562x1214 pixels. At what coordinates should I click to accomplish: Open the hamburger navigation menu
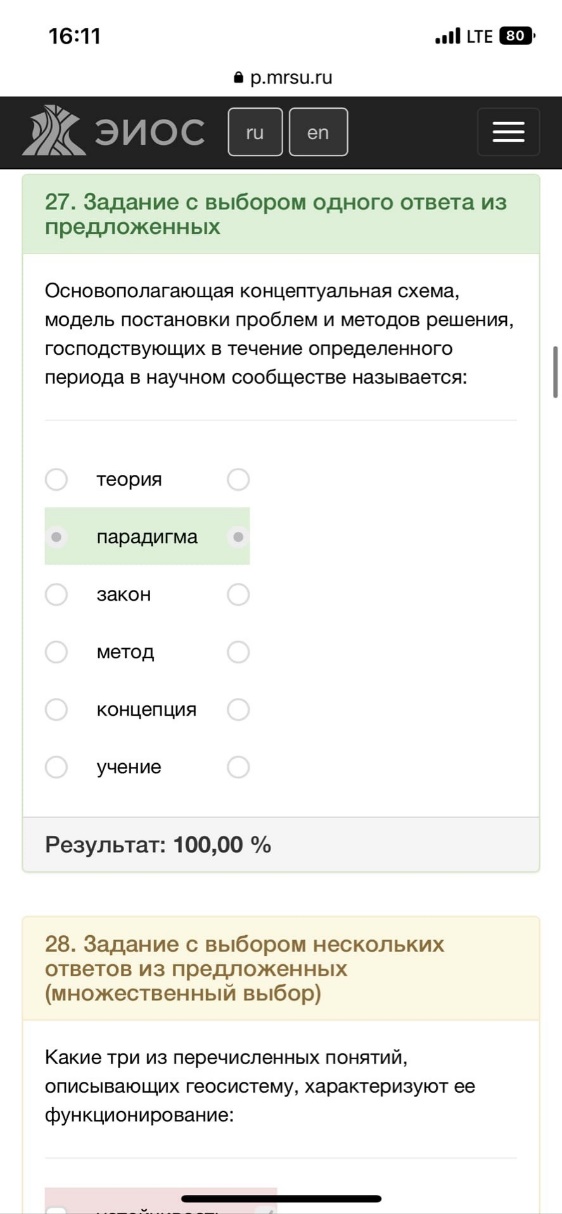508,132
